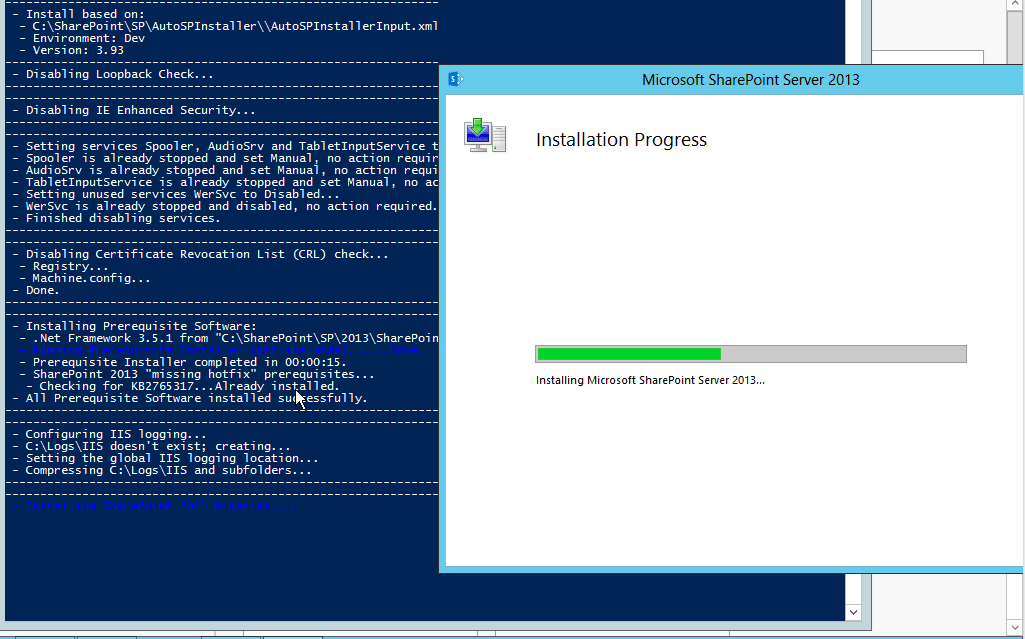Click the AutoSPInstallerInput.xml path line
Image resolution: width=1025 pixels, height=639 pixels.
pos(229,26)
